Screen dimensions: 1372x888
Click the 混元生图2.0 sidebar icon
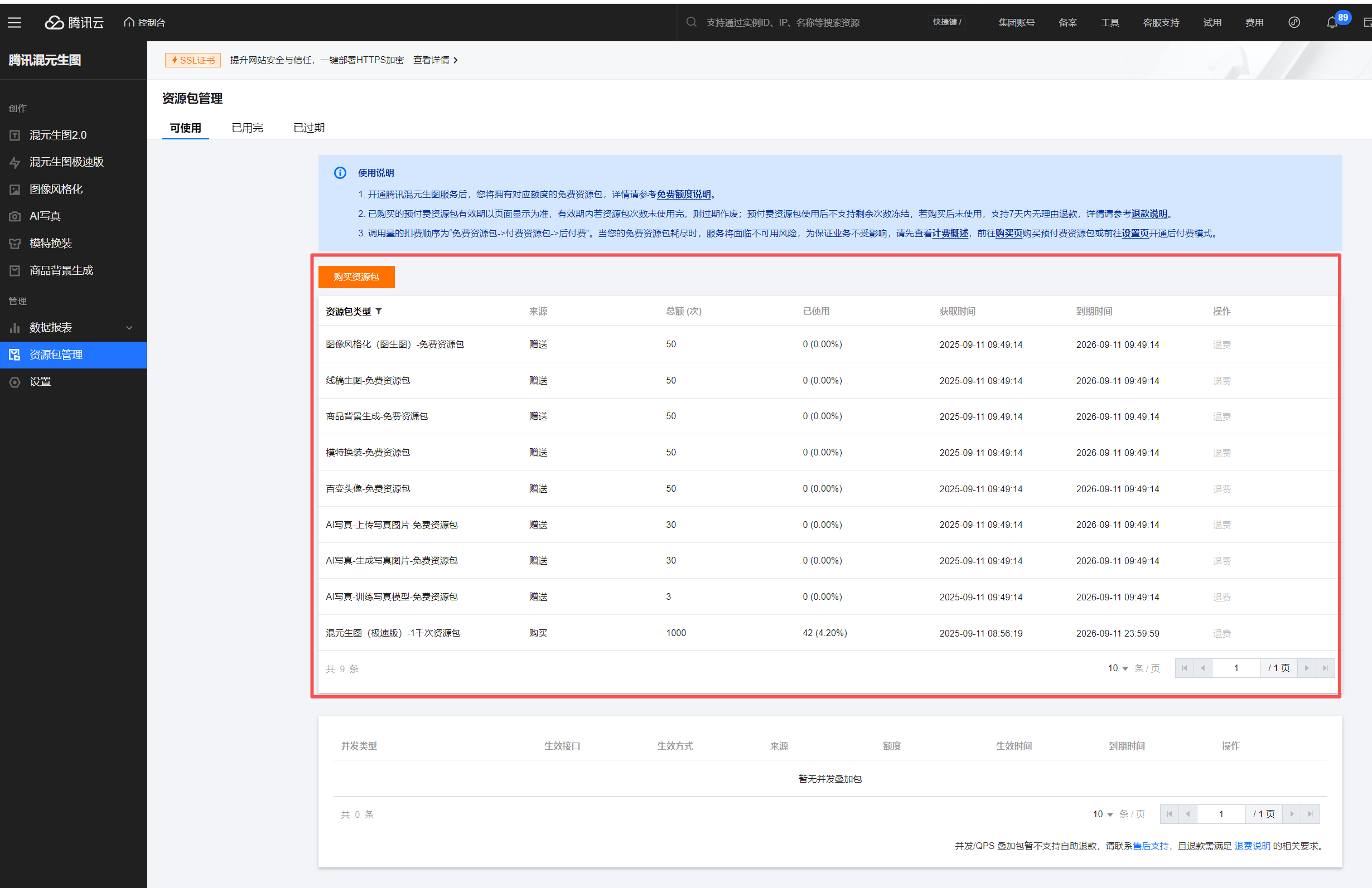point(15,135)
